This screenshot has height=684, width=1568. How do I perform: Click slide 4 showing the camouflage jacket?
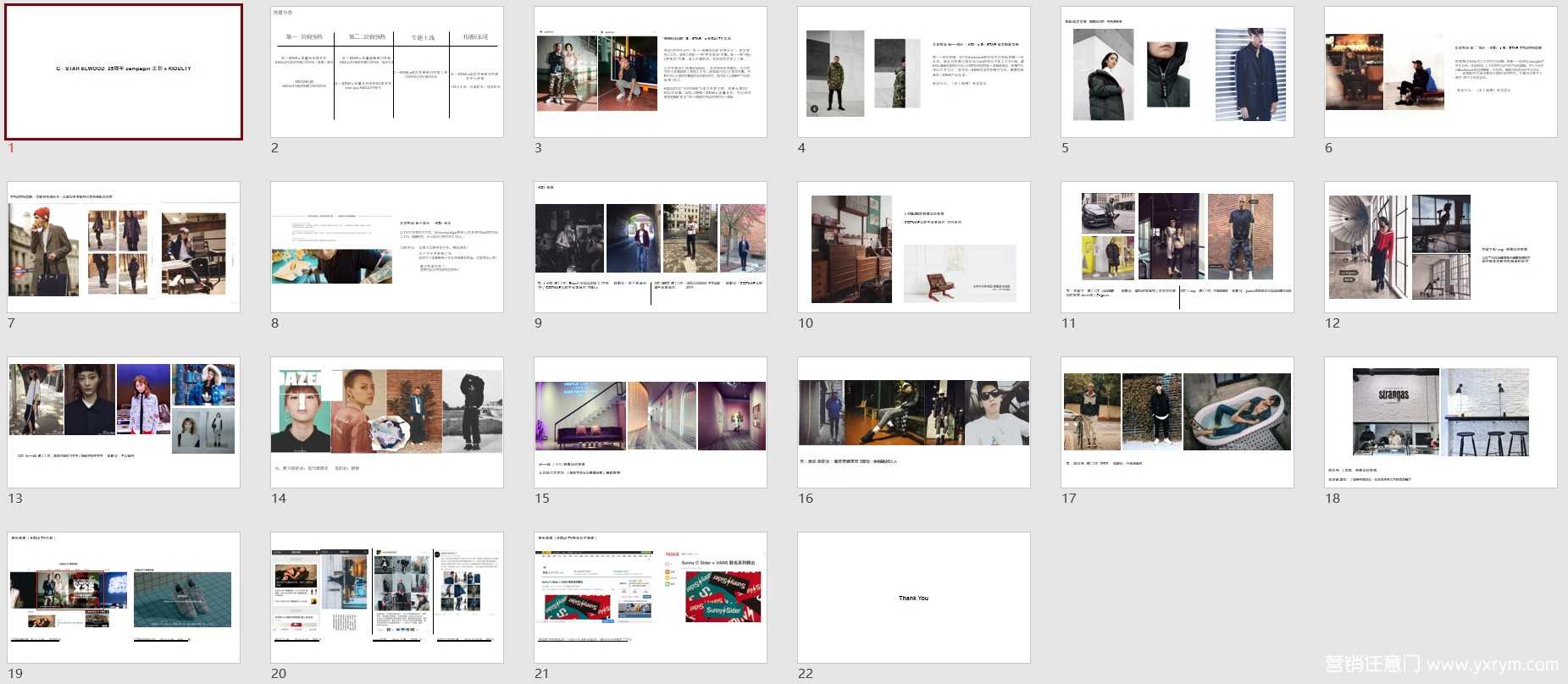coord(914,72)
